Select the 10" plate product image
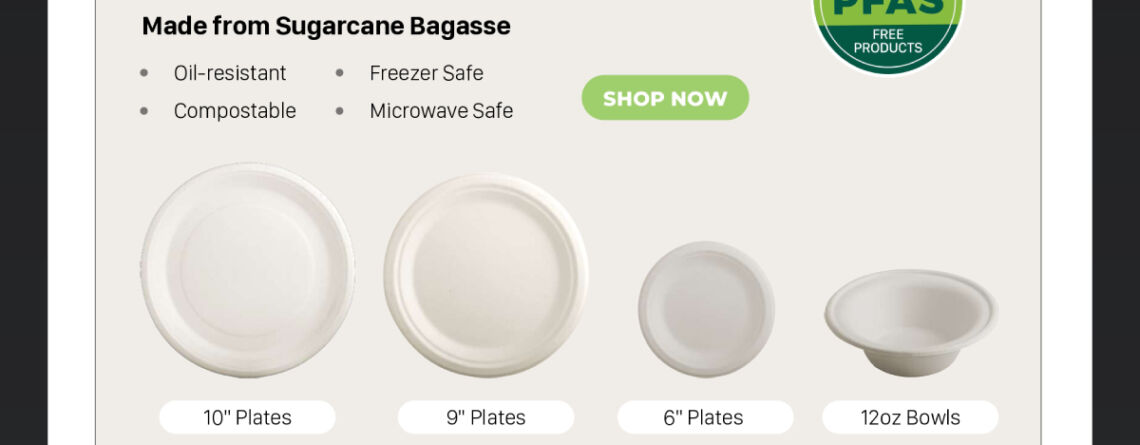Screen dimensions: 1140x445 pos(248,270)
